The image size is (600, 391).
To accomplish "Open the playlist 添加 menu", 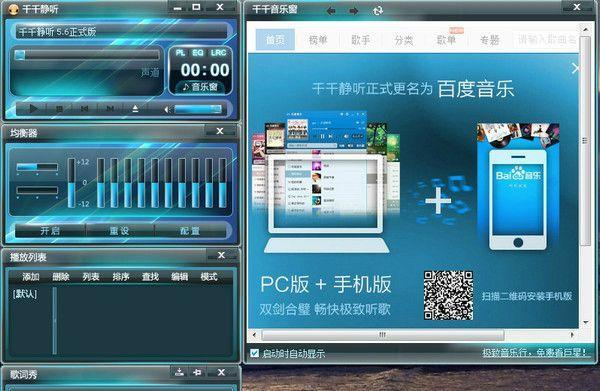I will (x=31, y=277).
